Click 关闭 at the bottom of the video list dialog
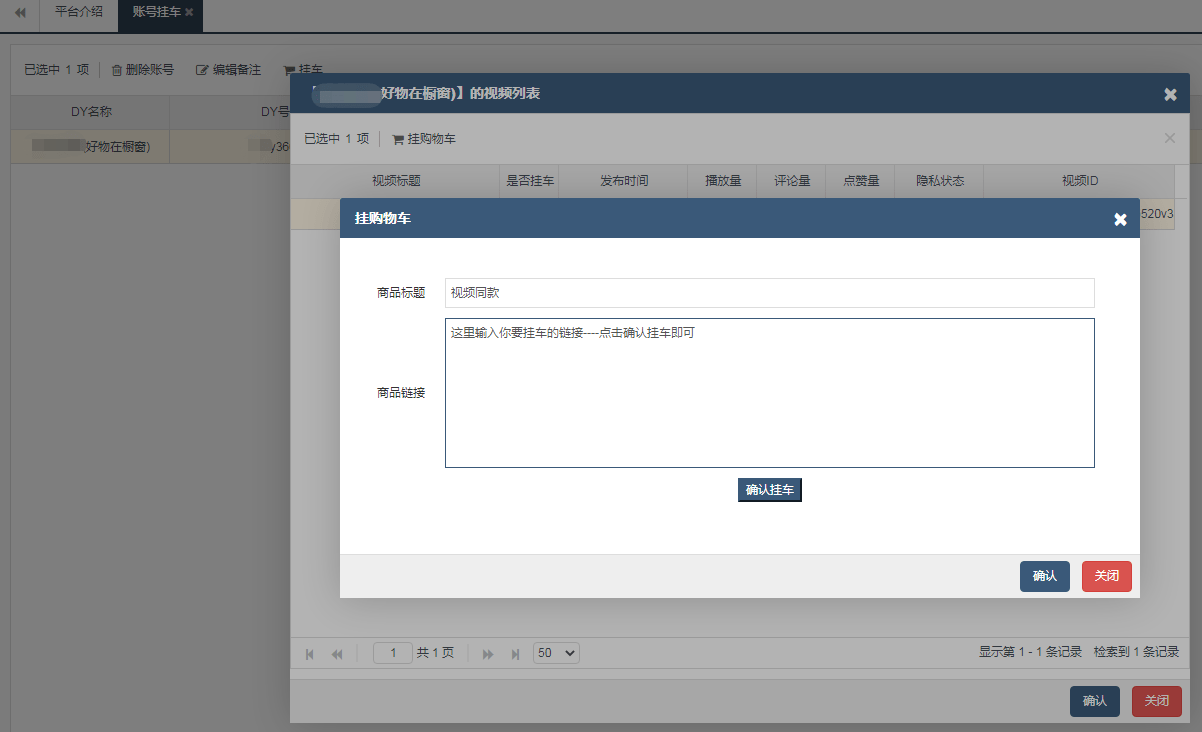Viewport: 1202px width, 732px height. tap(1157, 701)
